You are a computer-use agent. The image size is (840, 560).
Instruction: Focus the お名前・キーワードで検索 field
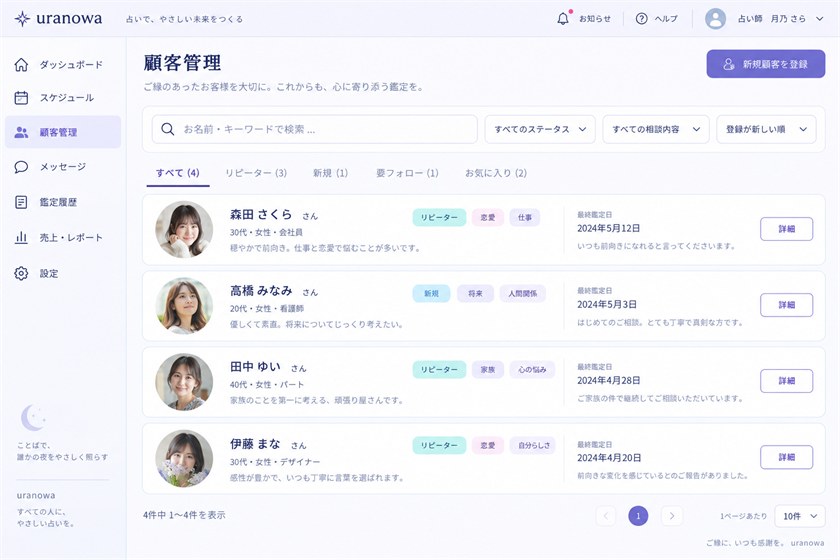pos(314,129)
